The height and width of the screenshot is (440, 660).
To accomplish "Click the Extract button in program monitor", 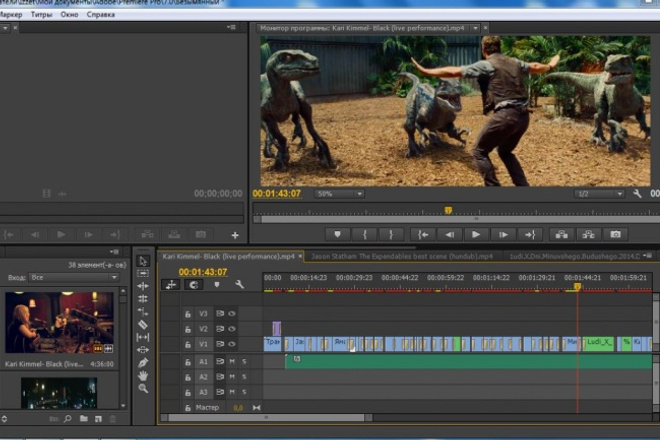I will coord(588,235).
